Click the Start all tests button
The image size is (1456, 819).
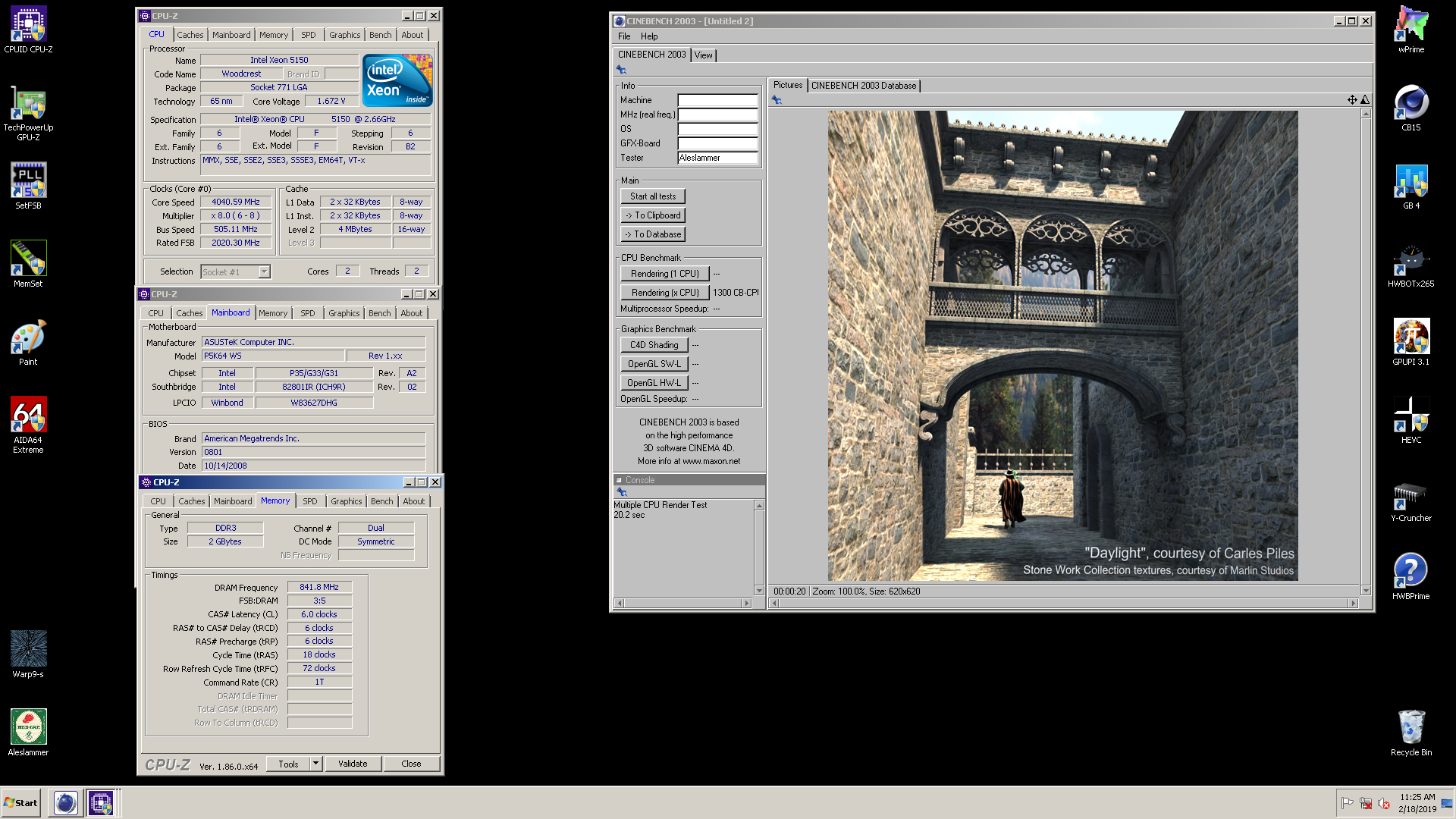coord(653,196)
